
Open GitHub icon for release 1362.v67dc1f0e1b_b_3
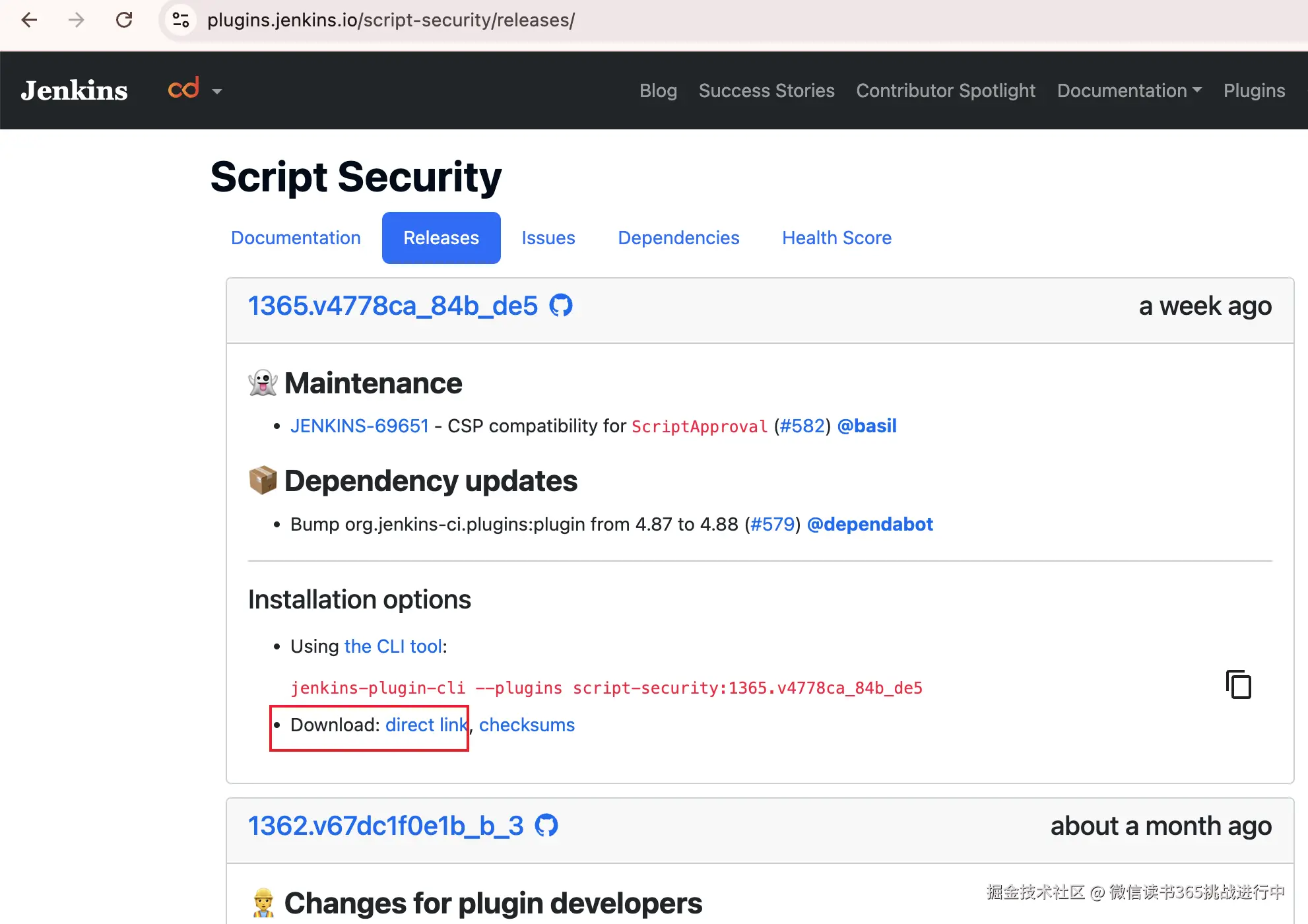pos(546,826)
